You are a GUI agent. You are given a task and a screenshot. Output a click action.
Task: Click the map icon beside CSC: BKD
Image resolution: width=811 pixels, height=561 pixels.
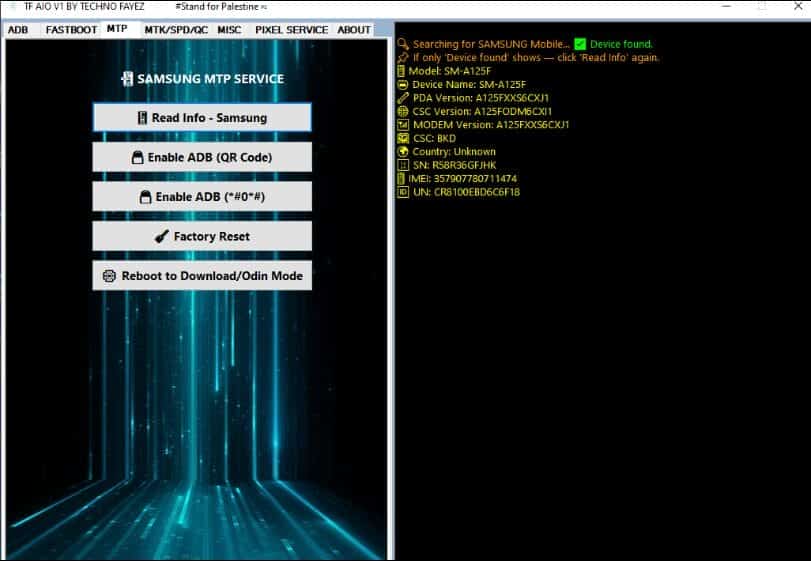click(403, 138)
